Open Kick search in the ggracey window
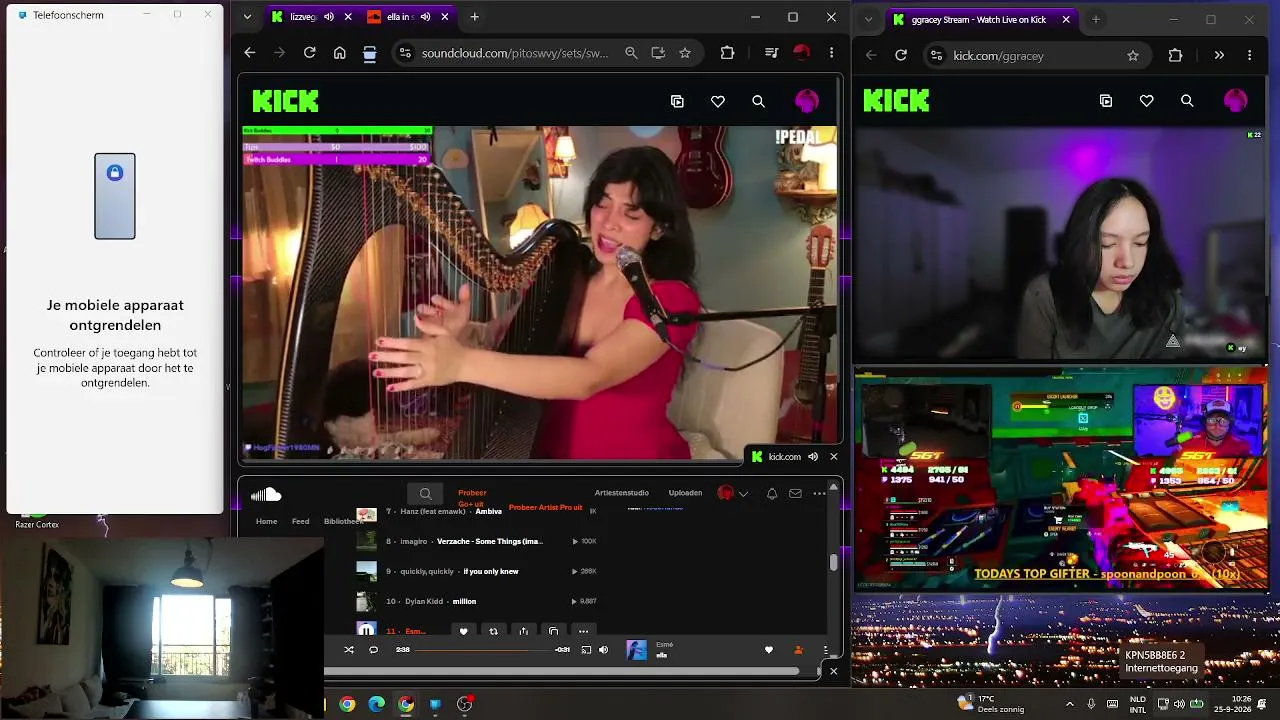1280x720 pixels. (x=1187, y=101)
